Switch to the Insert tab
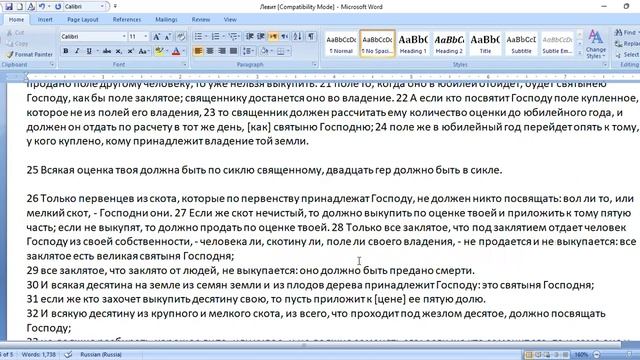 (x=45, y=20)
